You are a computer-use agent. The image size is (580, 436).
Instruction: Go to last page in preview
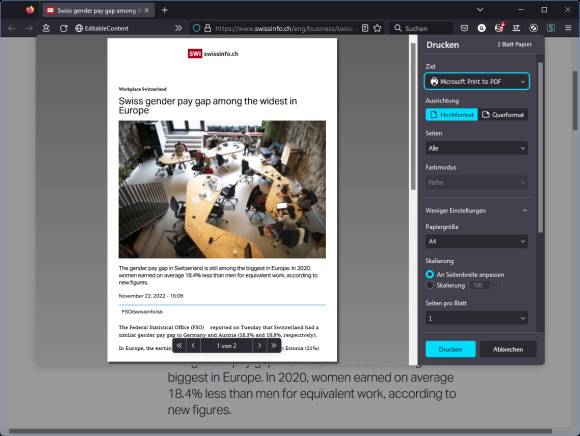click(274, 346)
